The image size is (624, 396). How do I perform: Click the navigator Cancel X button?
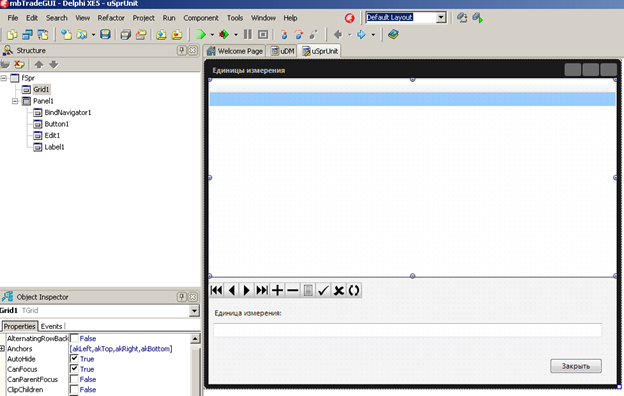339,290
